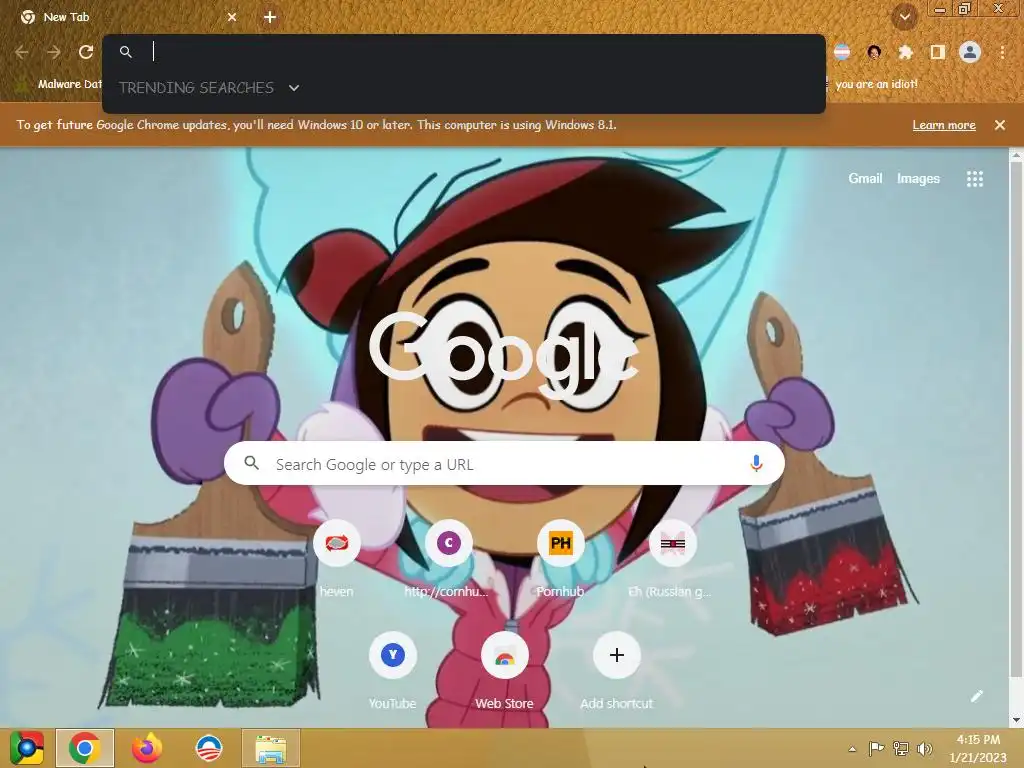Show hidden tray icons arrow
1024x768 pixels.
(x=852, y=748)
